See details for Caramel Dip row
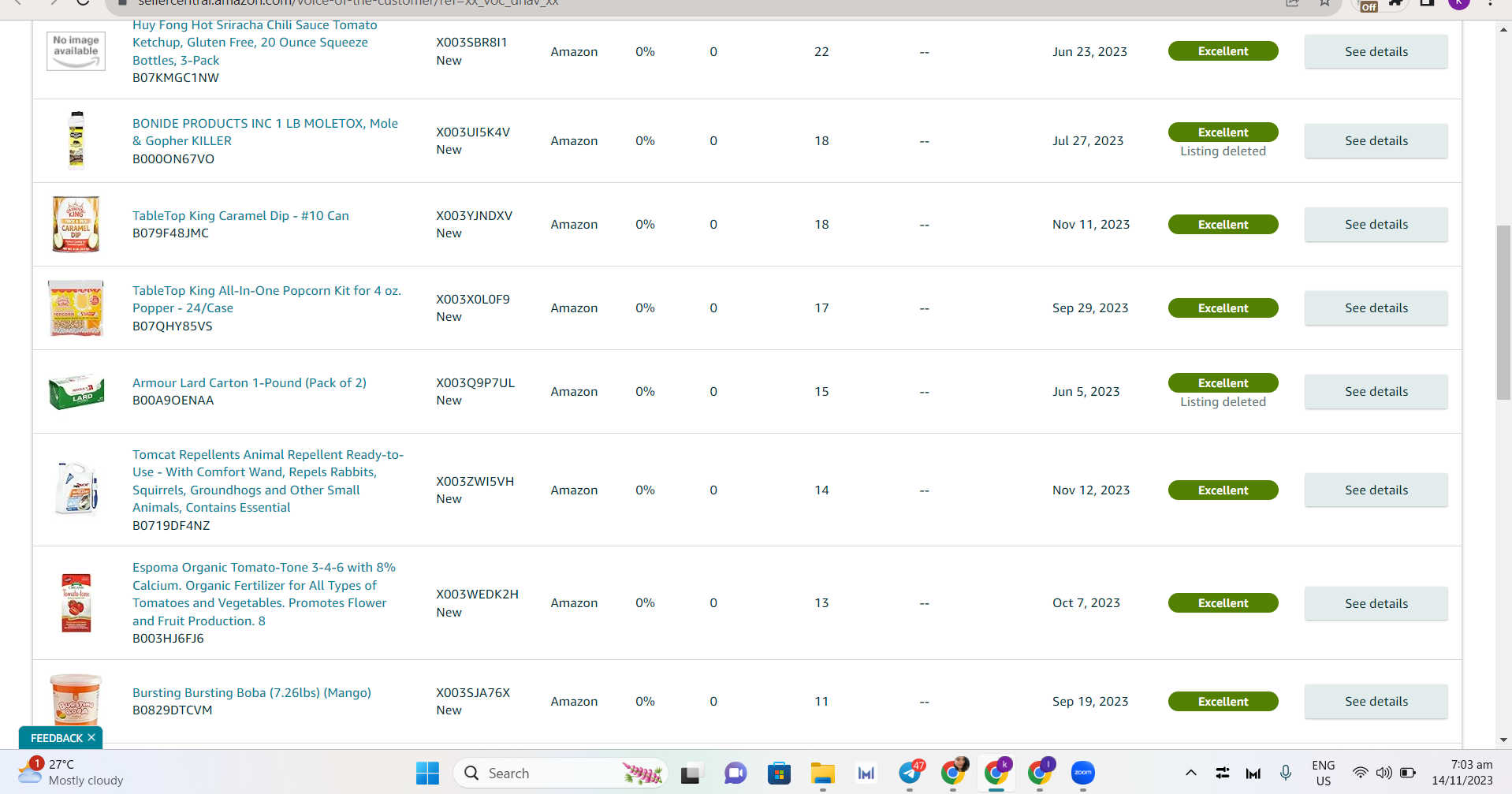 (x=1376, y=224)
